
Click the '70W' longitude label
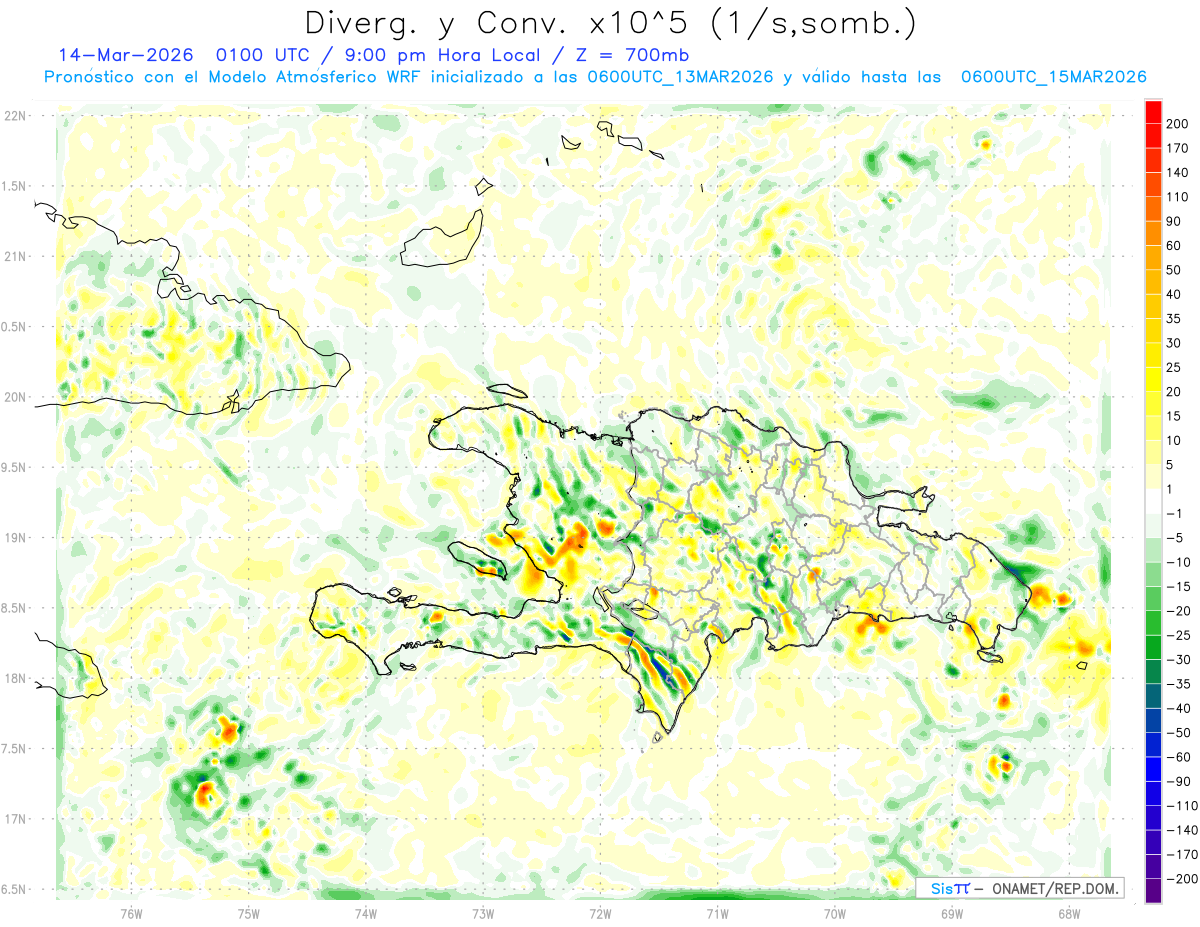(834, 912)
